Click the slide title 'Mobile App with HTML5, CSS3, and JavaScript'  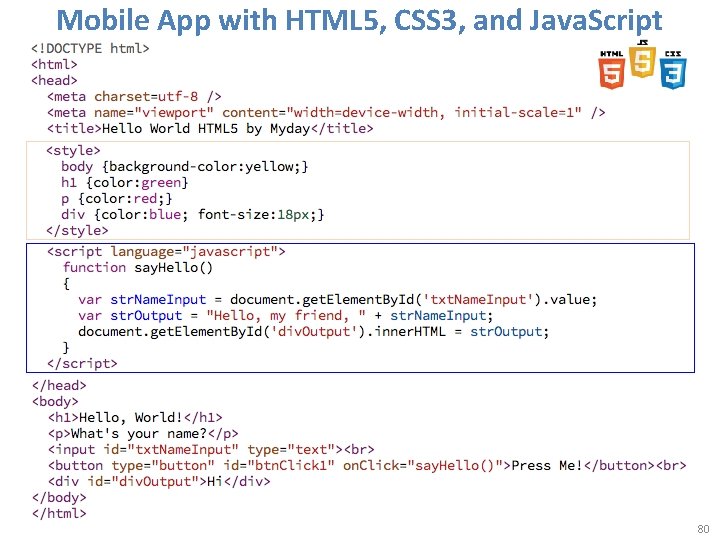point(359,20)
